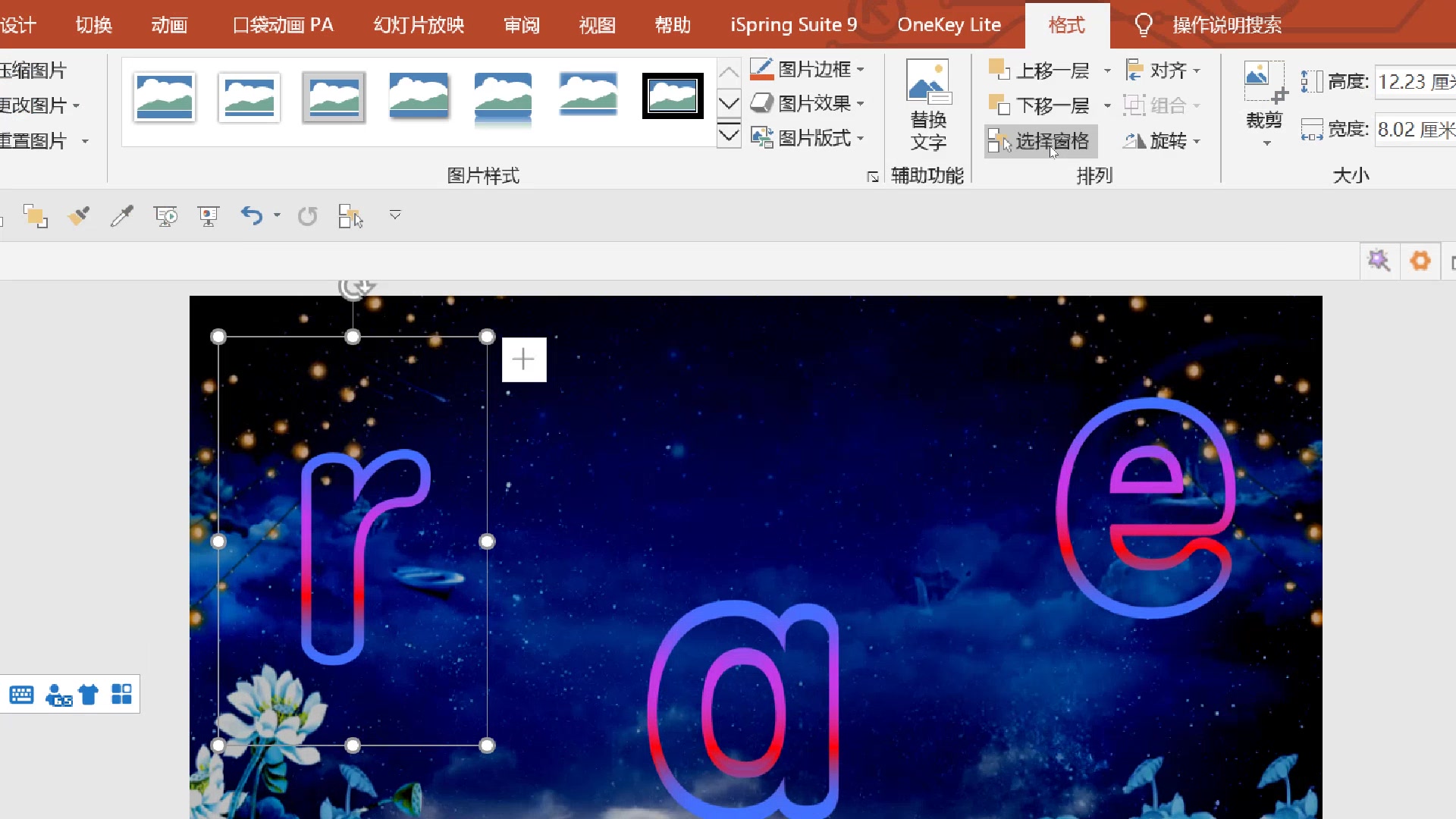
Task: Start slideshow from beginning icon
Action: 165,216
